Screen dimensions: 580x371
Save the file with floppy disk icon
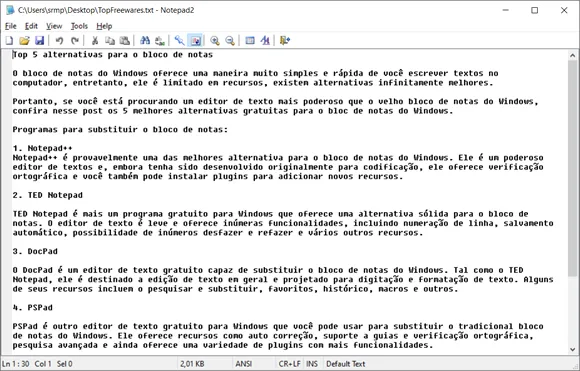pyautogui.click(x=39, y=40)
